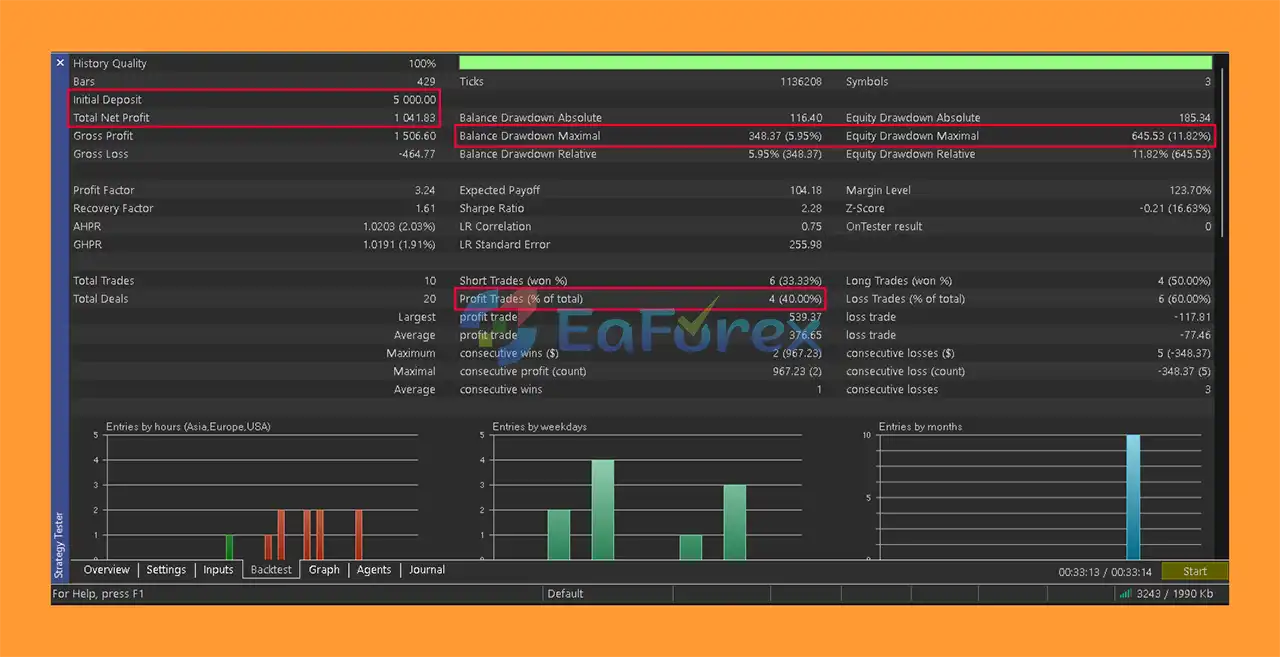Open the Agents tab

pos(374,570)
